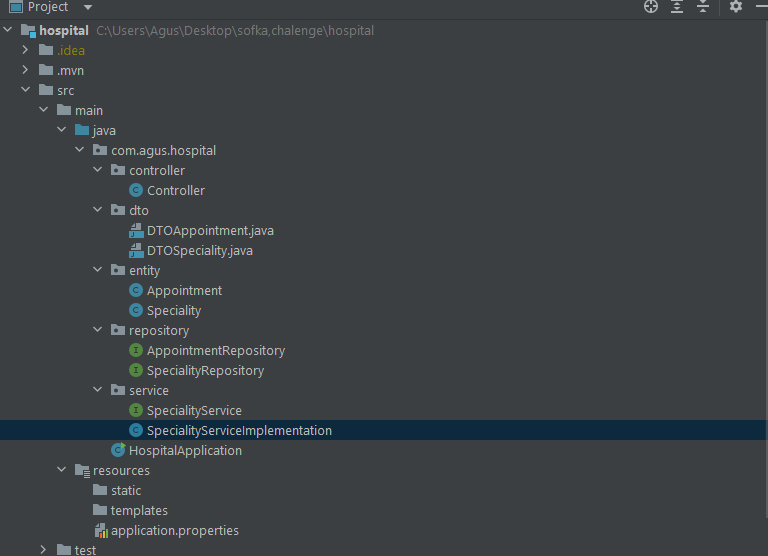Click the Collapse All toolbar icon
768x556 pixels.
pyautogui.click(x=703, y=6)
